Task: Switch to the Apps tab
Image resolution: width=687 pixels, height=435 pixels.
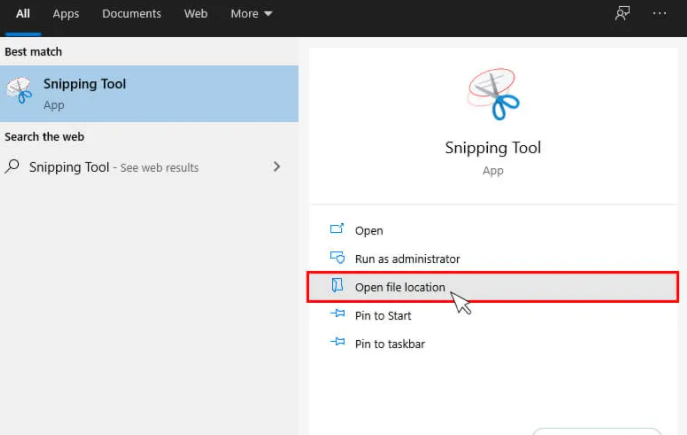Action: pos(66,14)
